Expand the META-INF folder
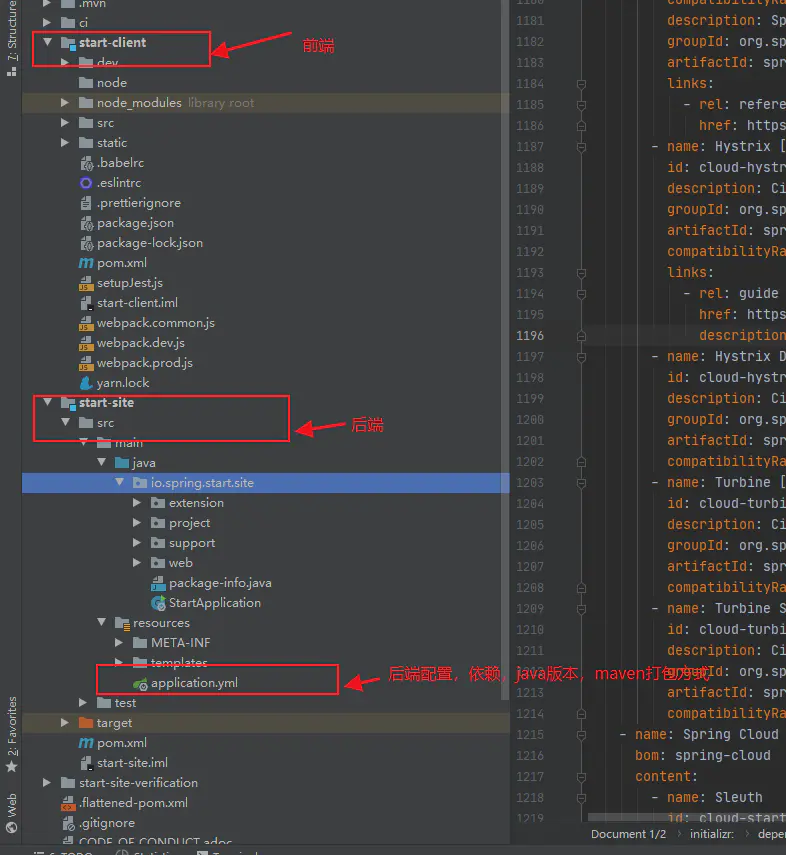786x855 pixels. [119, 643]
